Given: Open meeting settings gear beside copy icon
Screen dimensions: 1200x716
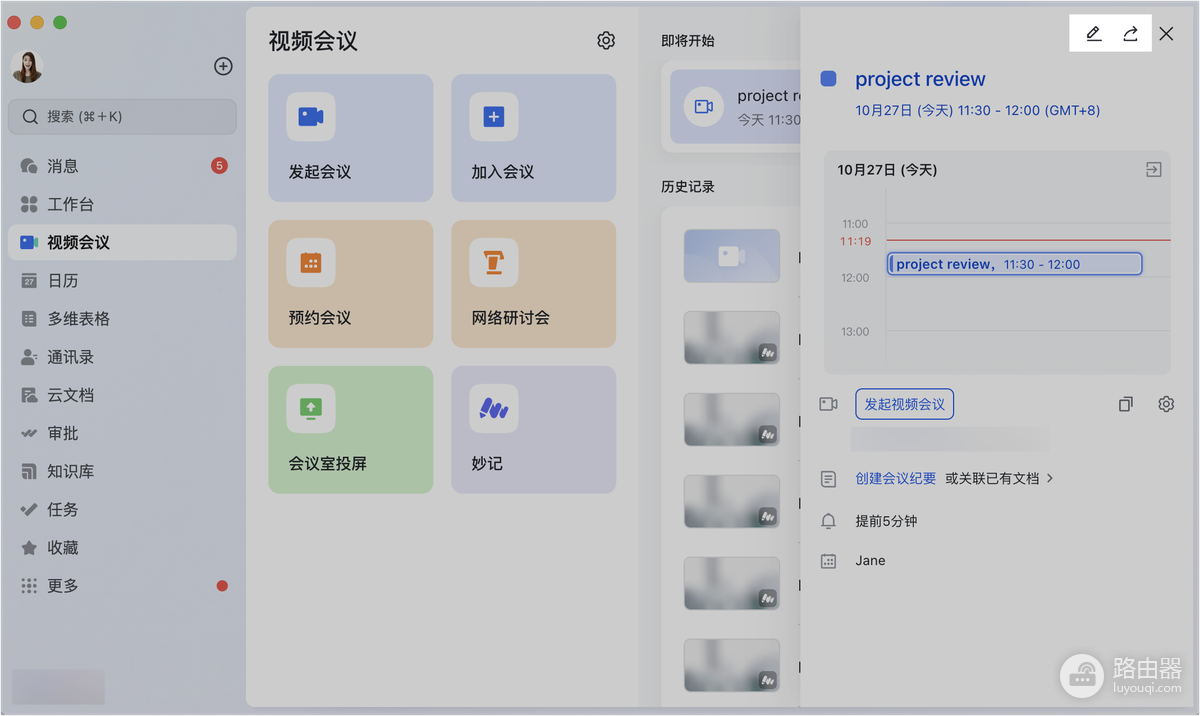Looking at the screenshot, I should click(1166, 404).
